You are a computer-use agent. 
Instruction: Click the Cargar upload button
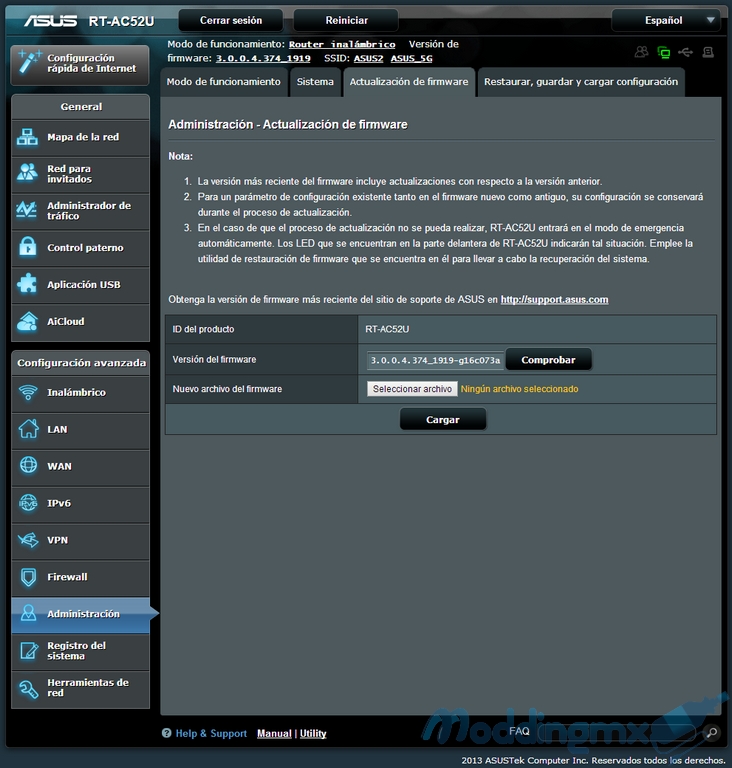coord(443,420)
